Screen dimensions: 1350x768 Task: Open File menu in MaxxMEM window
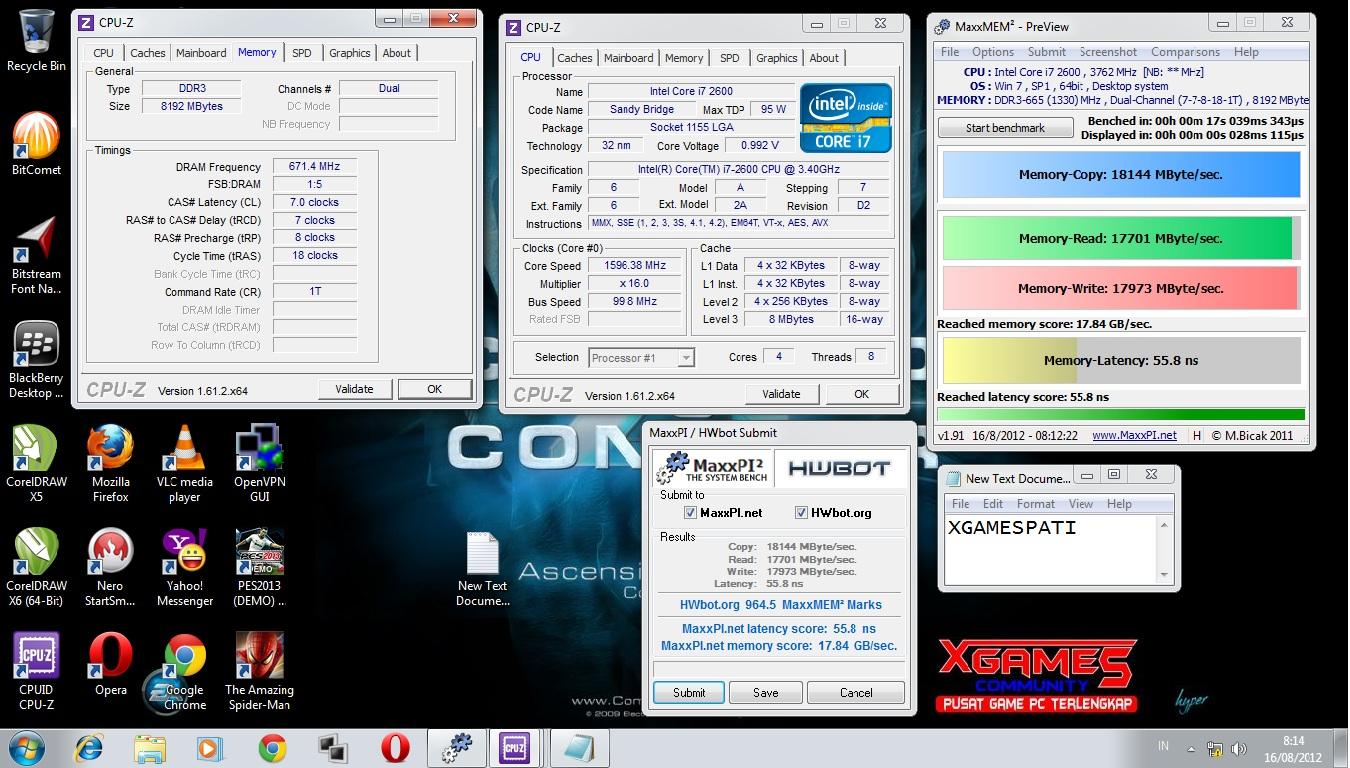pyautogui.click(x=950, y=52)
